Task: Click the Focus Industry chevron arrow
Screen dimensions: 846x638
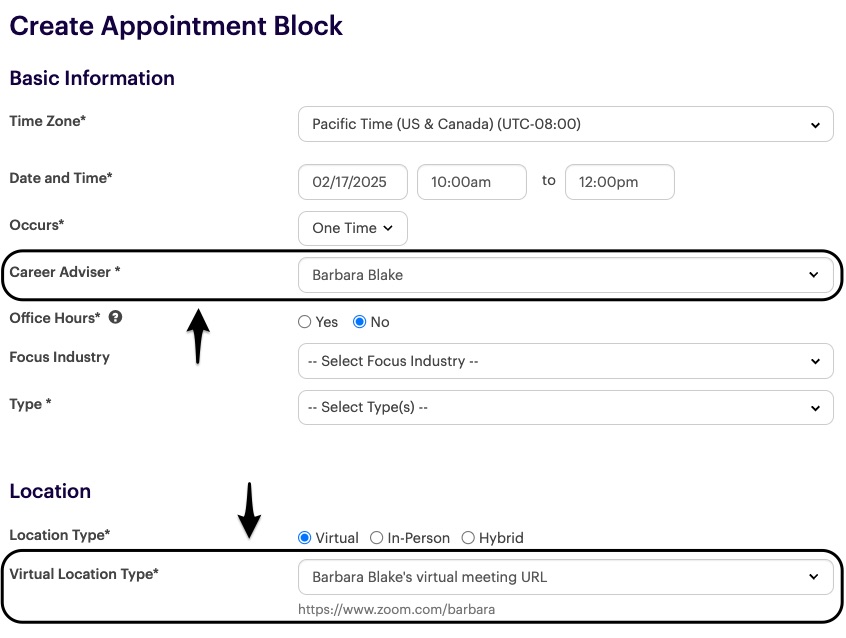Action: click(x=815, y=361)
